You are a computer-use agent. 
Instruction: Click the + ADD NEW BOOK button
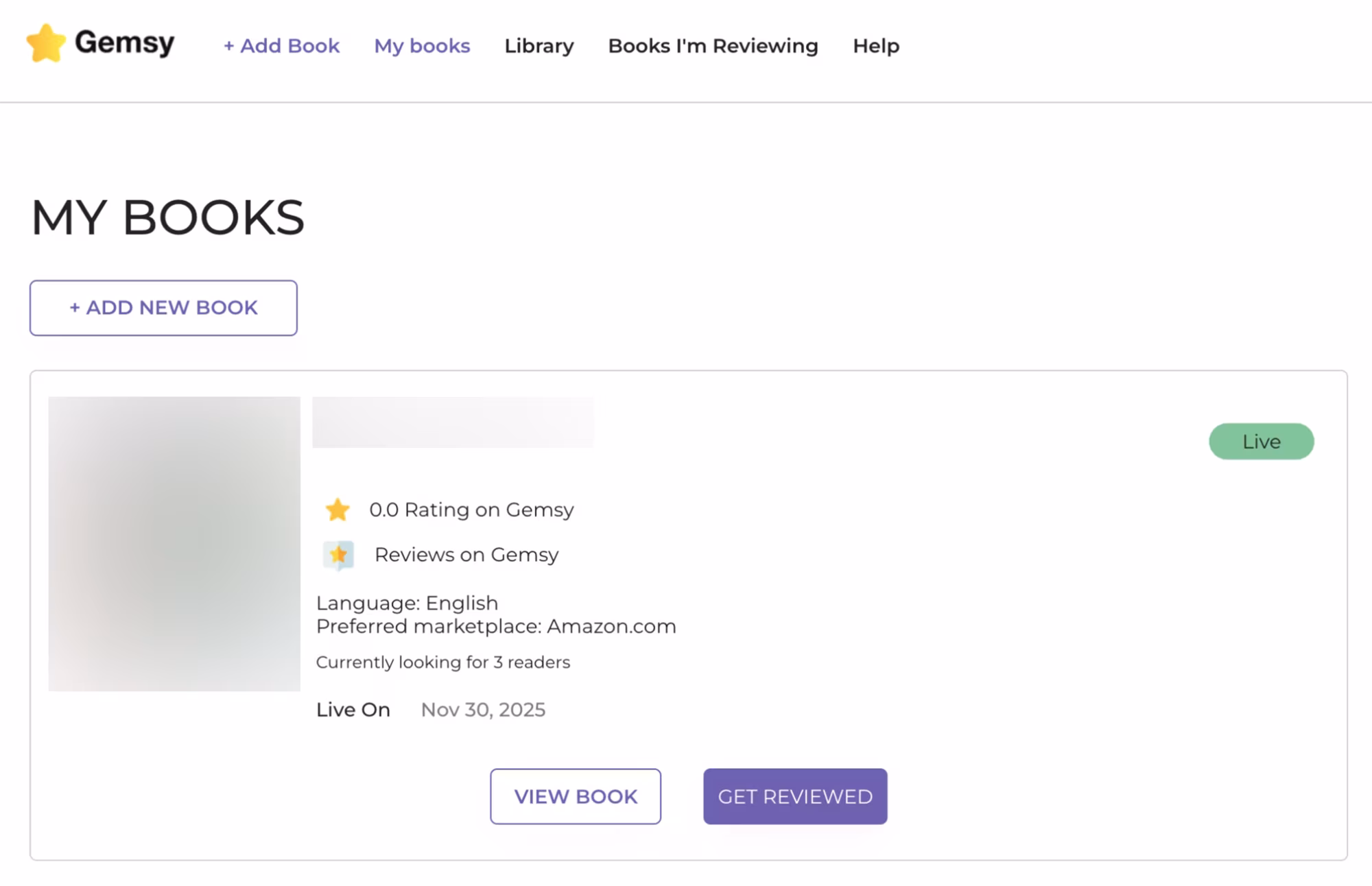163,307
